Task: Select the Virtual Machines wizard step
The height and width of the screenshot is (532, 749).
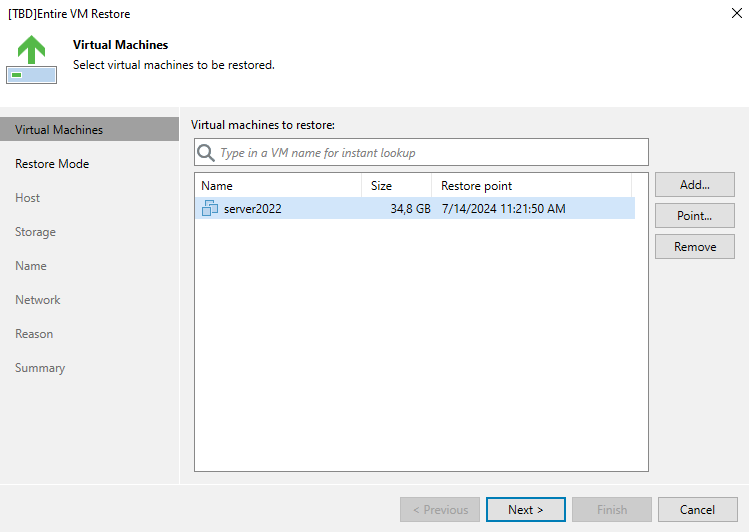Action: pyautogui.click(x=89, y=129)
